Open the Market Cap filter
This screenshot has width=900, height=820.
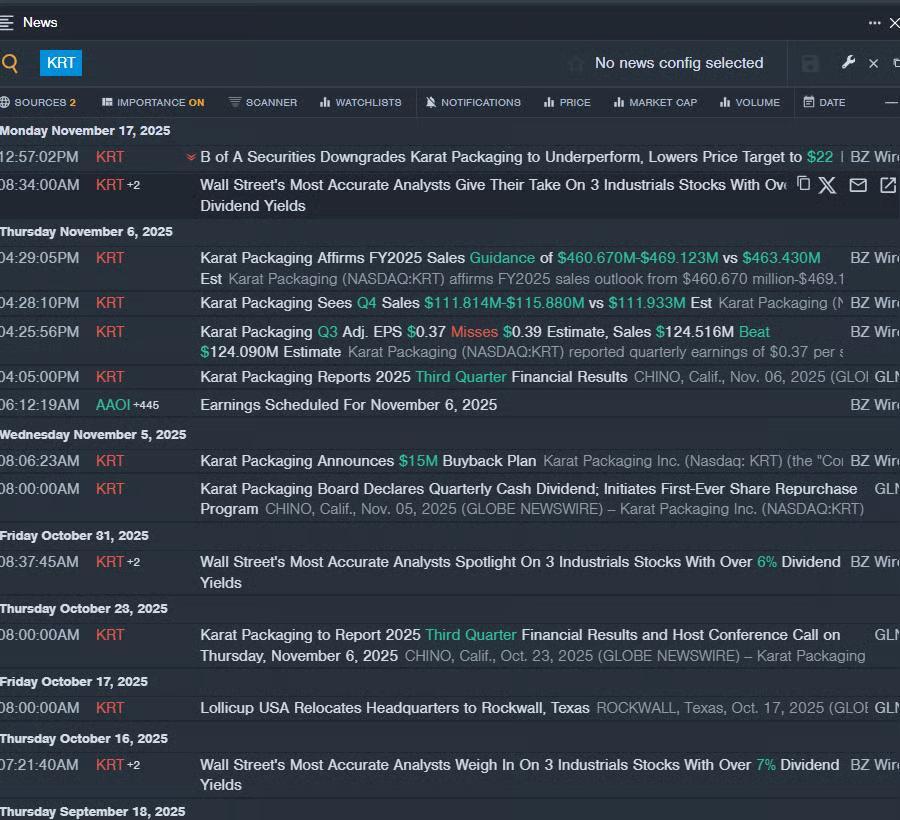tap(655, 102)
